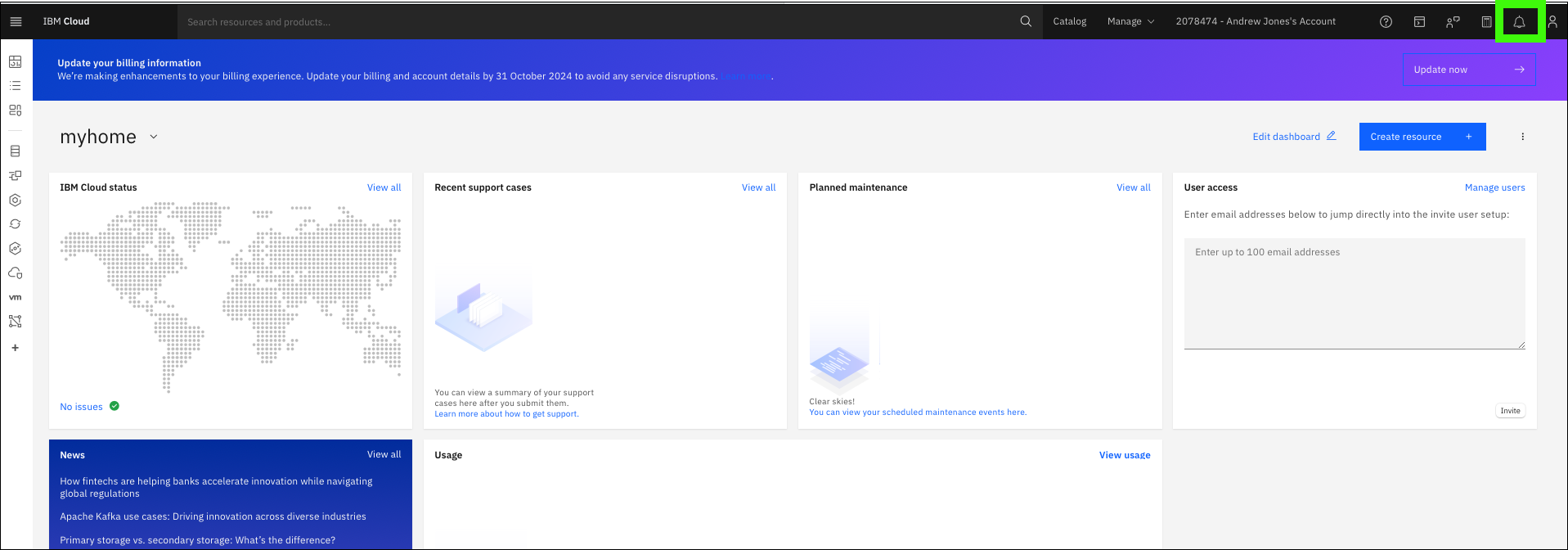Click the arrow on Update now button

[1519, 70]
